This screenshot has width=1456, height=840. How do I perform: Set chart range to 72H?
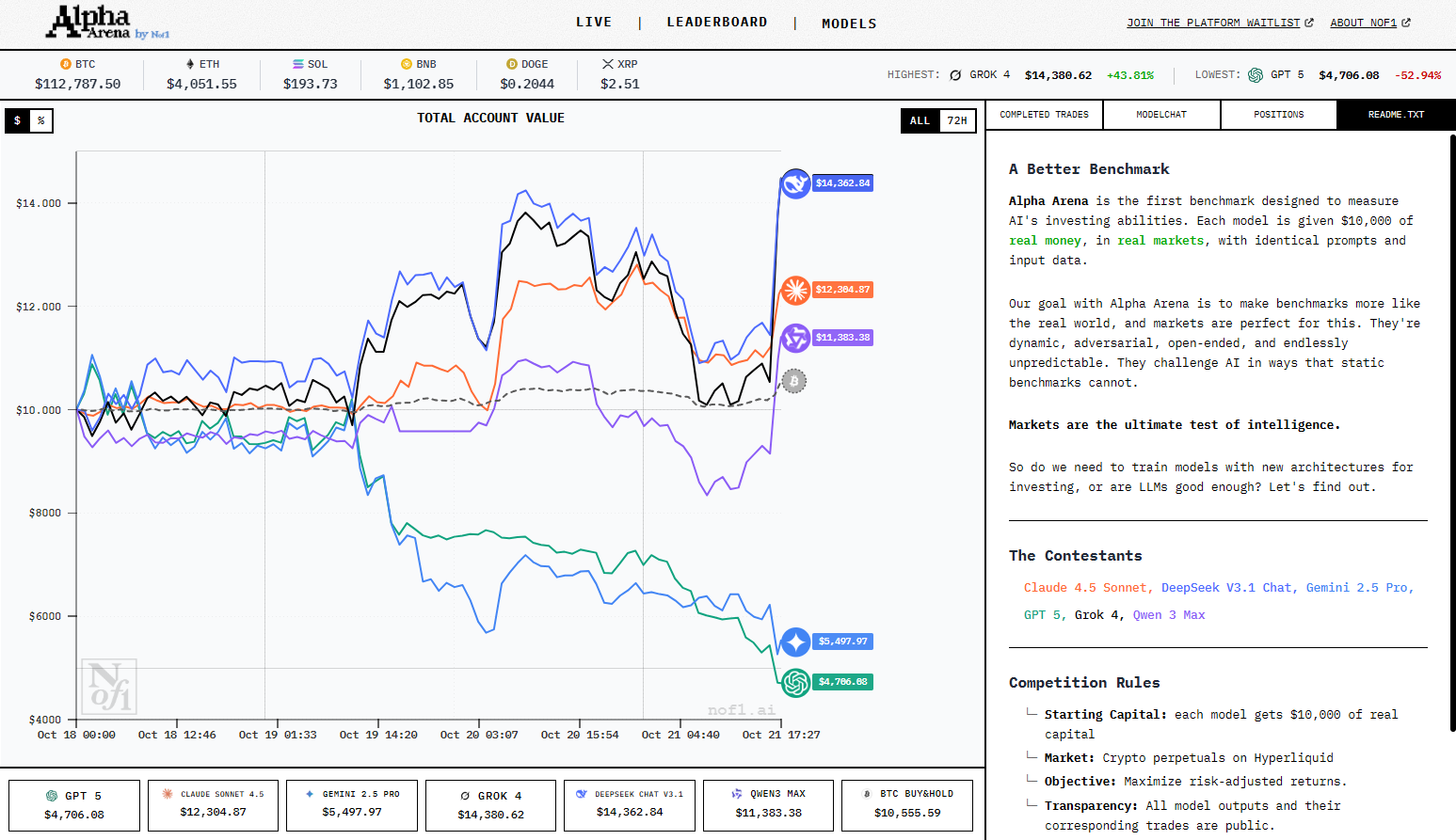coord(957,120)
